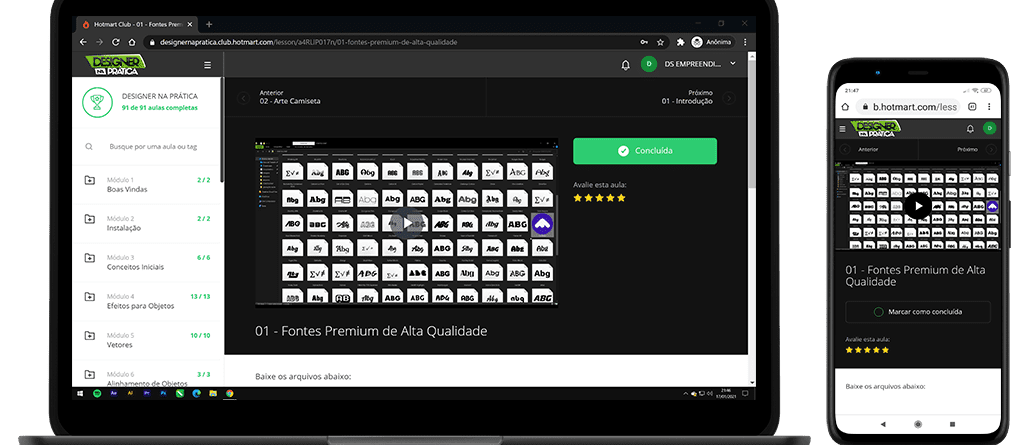
Task: Go to next lesson arrow on laptop
Action: tap(729, 98)
